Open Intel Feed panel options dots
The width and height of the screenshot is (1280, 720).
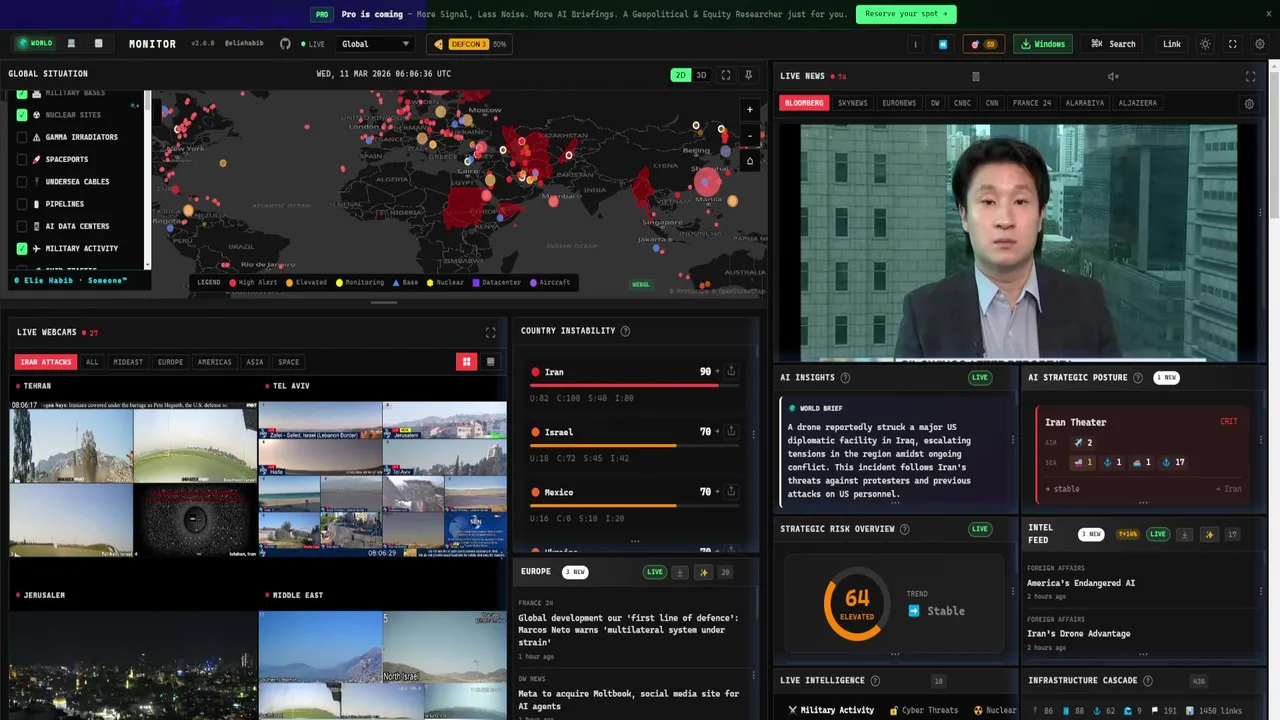click(x=1260, y=590)
